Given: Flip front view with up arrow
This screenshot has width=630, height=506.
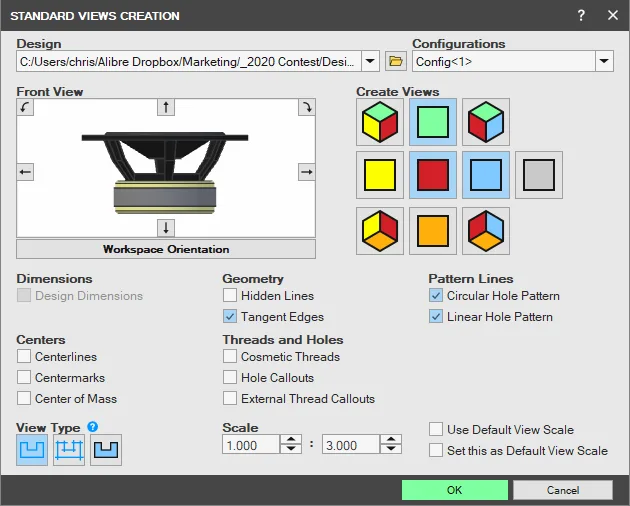Looking at the screenshot, I should tap(166, 107).
